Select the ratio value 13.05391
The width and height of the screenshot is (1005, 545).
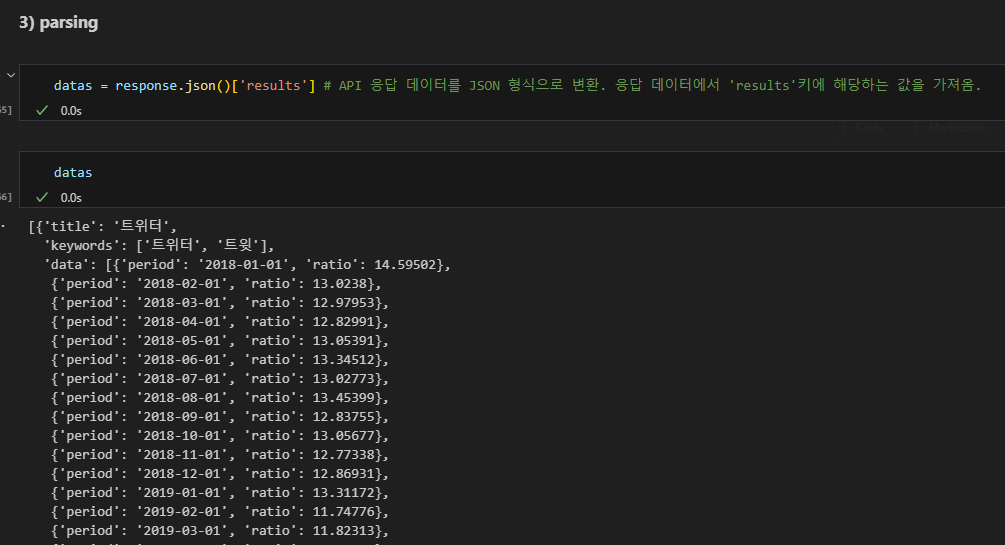344,340
